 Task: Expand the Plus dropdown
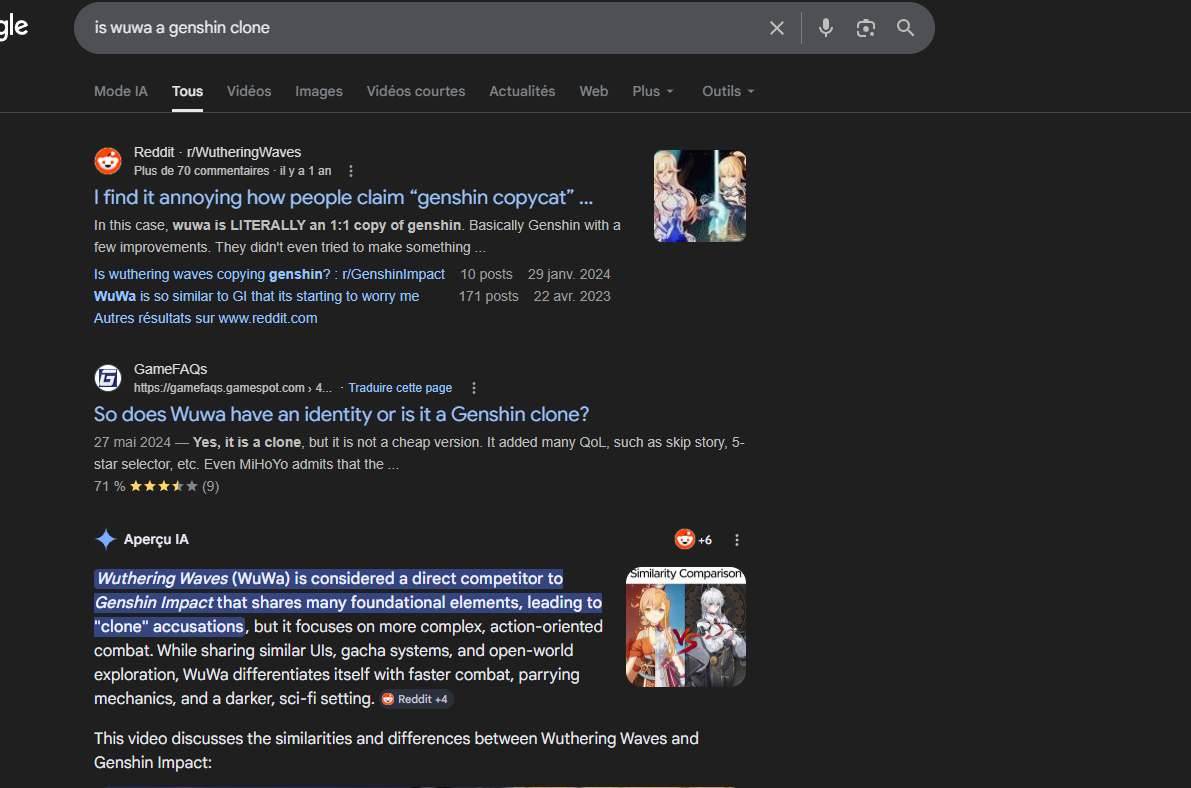click(x=653, y=91)
